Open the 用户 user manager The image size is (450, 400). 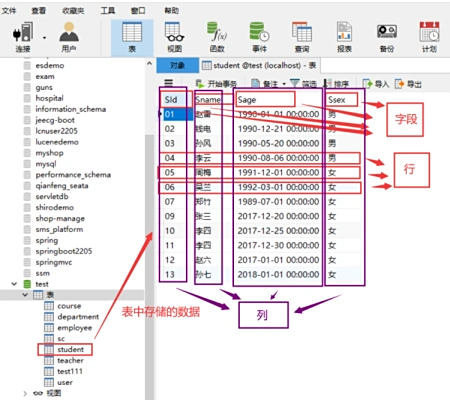(69, 37)
